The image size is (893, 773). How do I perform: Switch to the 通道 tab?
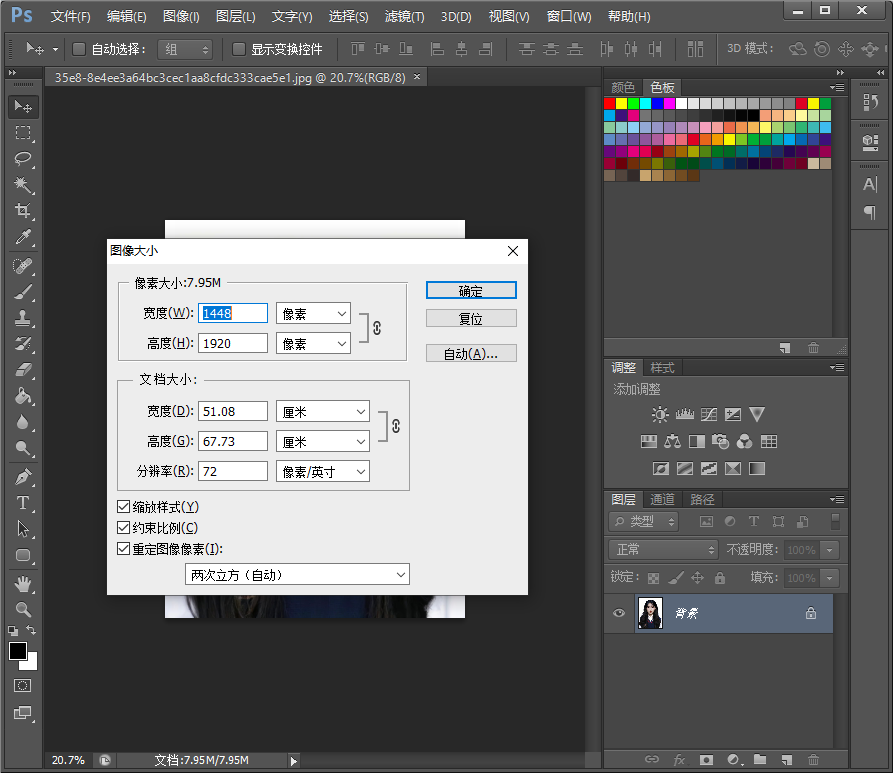pos(662,499)
